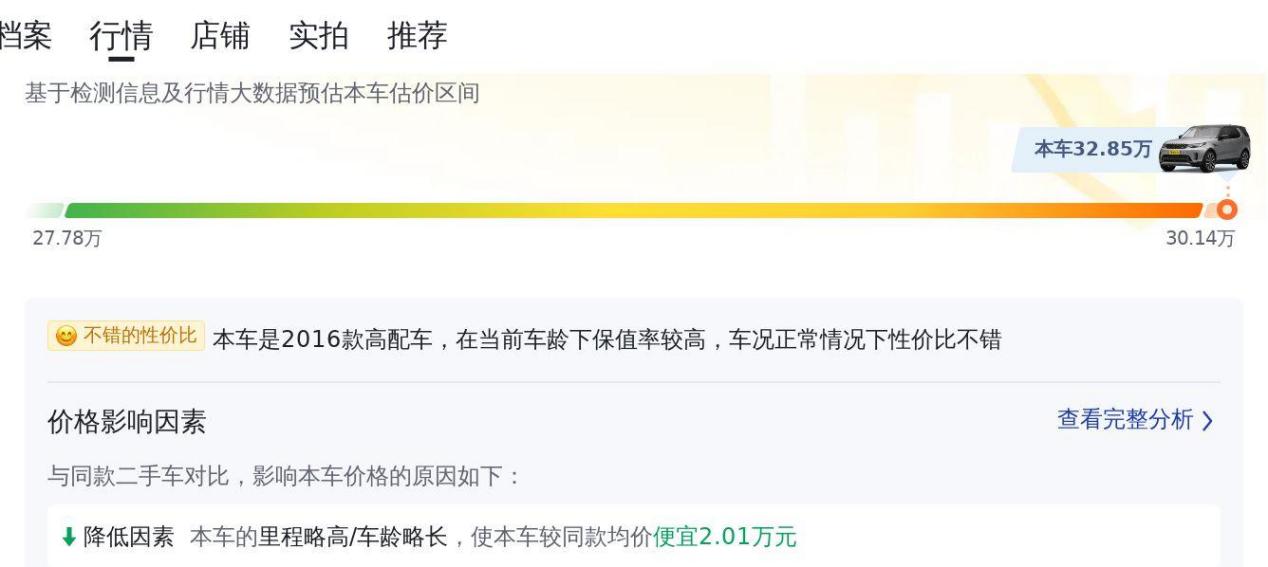The width and height of the screenshot is (1268, 567).
Task: Click the 里程略高/车龄略长 bold text
Action: tap(353, 538)
